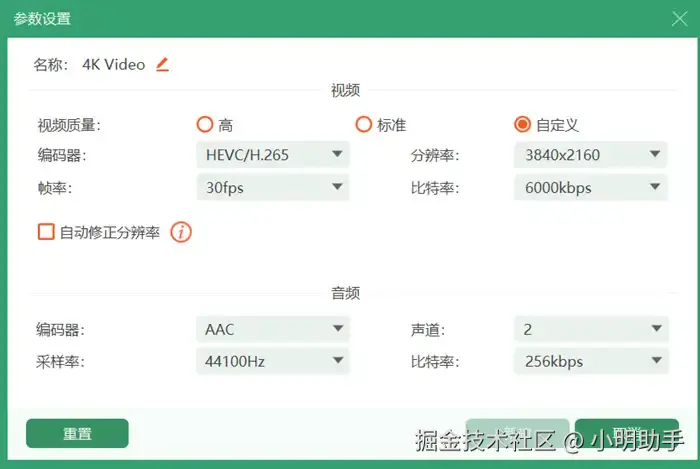Click the 视频 section heading
The height and width of the screenshot is (469, 700).
346,90
